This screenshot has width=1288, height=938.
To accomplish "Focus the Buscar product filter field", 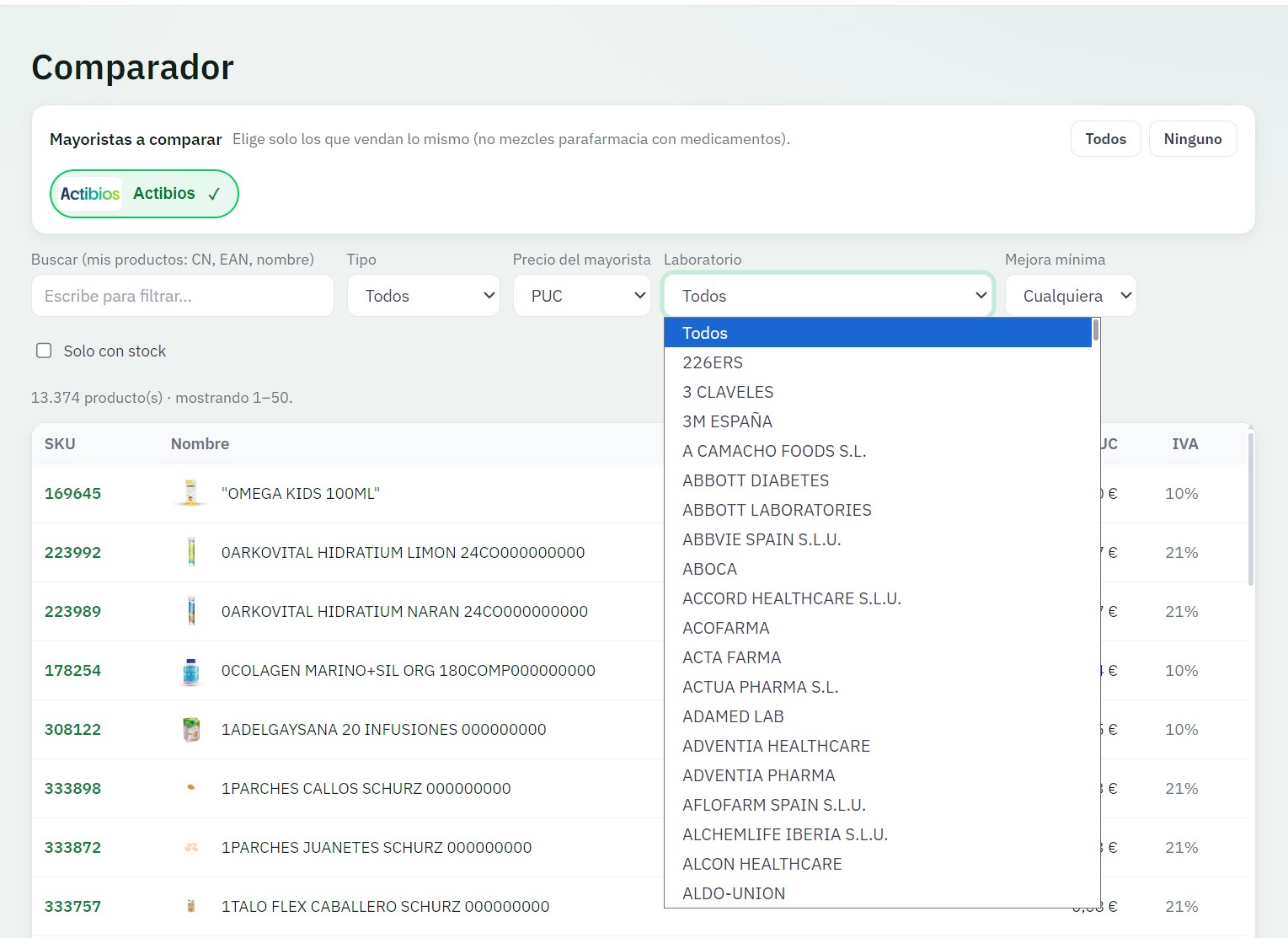I will (183, 296).
